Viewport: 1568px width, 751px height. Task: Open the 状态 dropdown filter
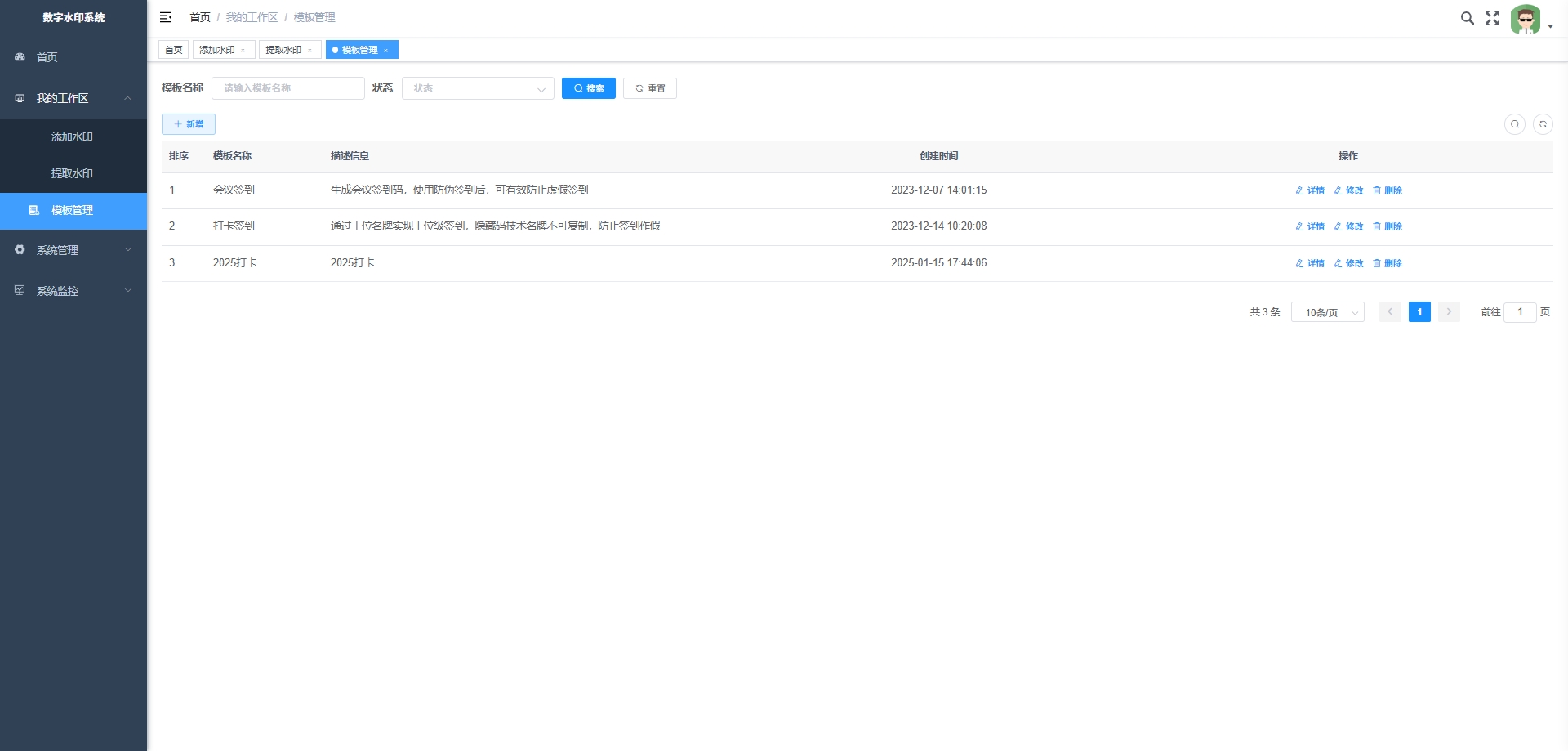pyautogui.click(x=477, y=88)
